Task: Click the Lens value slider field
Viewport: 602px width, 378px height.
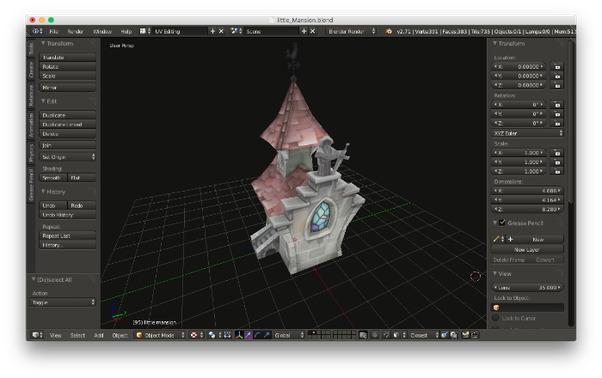Action: click(x=527, y=287)
